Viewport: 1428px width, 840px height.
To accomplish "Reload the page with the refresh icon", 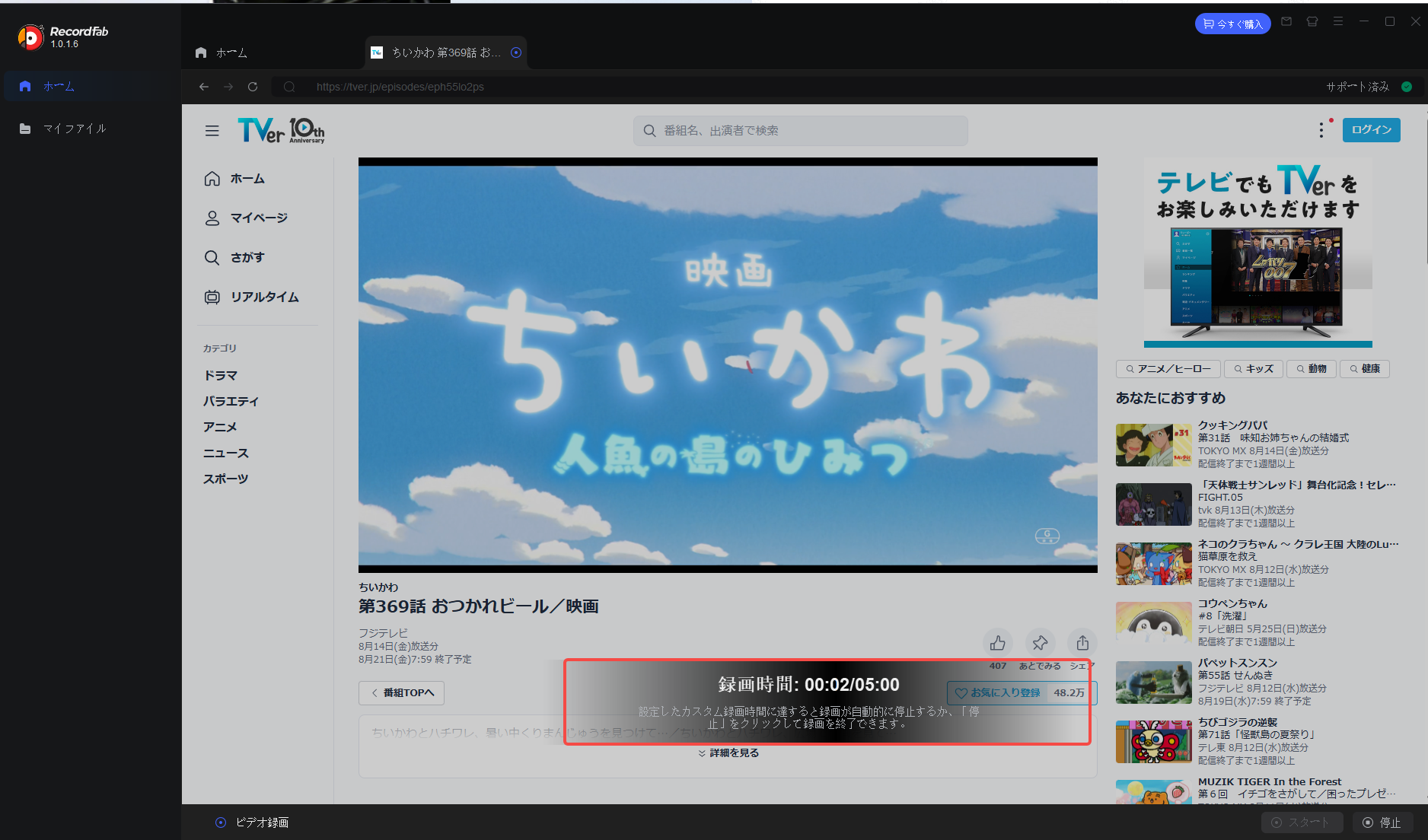I will (x=253, y=87).
